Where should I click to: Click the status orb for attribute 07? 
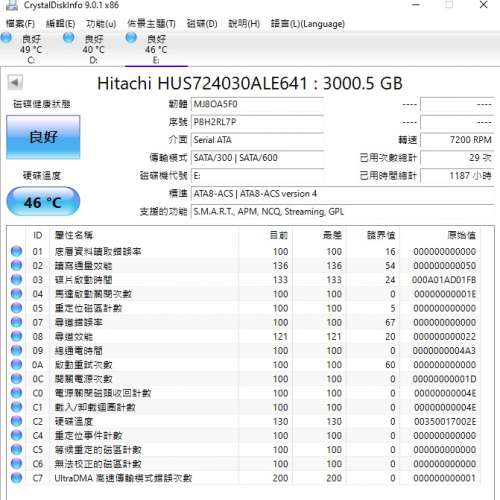16,322
